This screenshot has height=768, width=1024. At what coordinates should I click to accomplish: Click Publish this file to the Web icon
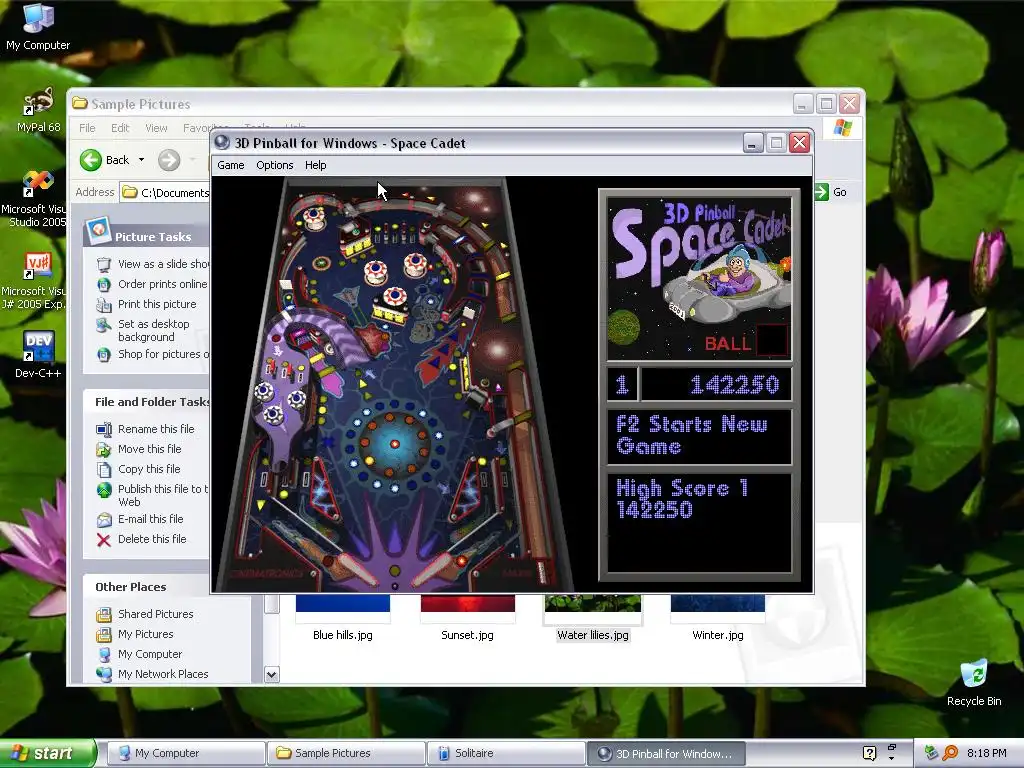[x=104, y=490]
